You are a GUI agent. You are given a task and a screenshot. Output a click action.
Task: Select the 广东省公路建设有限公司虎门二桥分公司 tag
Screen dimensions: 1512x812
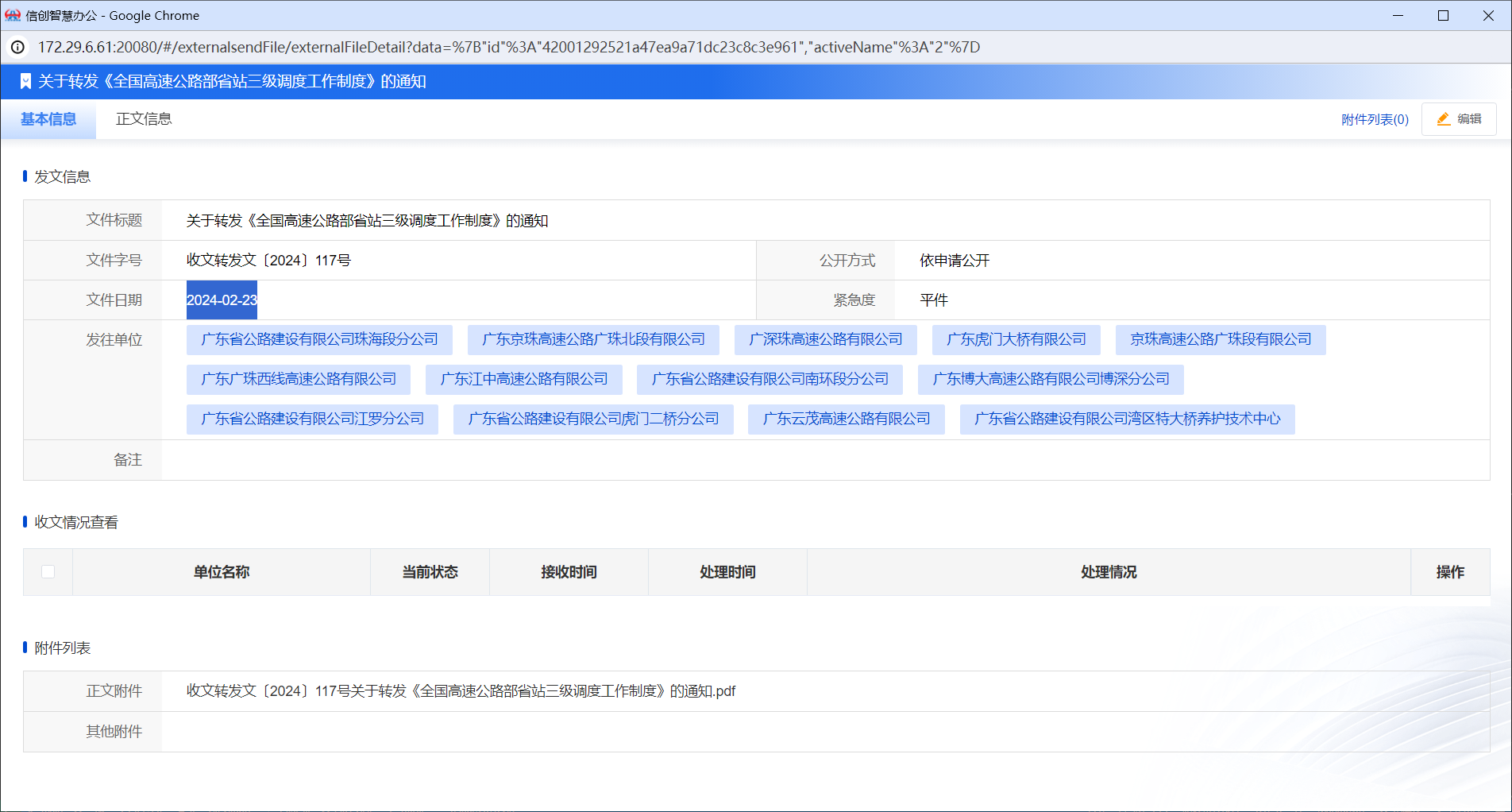point(593,419)
